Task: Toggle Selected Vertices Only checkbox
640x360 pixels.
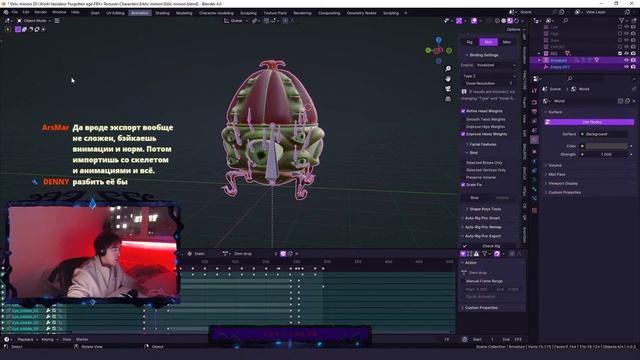Action: pos(463,170)
